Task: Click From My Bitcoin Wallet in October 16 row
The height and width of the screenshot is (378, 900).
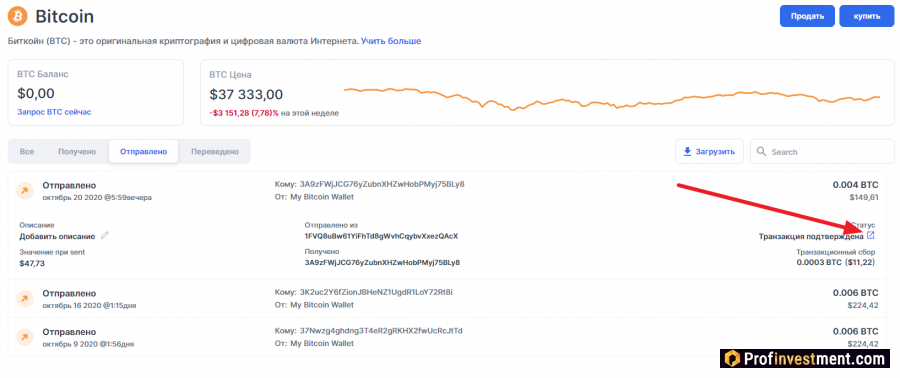Action: coord(322,305)
